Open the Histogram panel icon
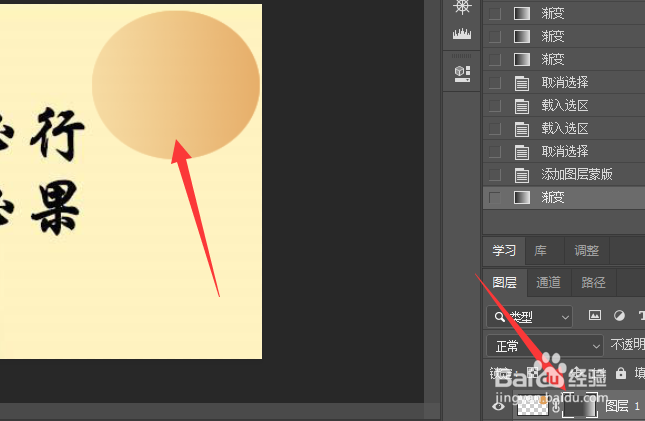 pyautogui.click(x=462, y=34)
